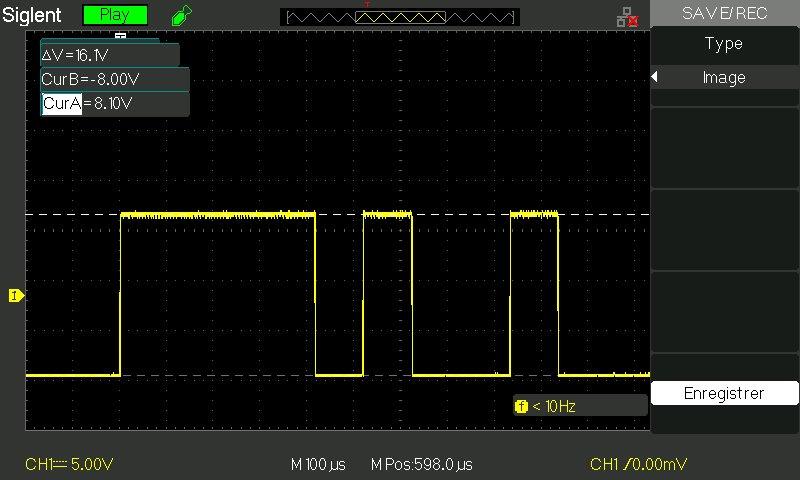This screenshot has height=480, width=800.
Task: Select the CurA cursor readout
Action: (61, 103)
